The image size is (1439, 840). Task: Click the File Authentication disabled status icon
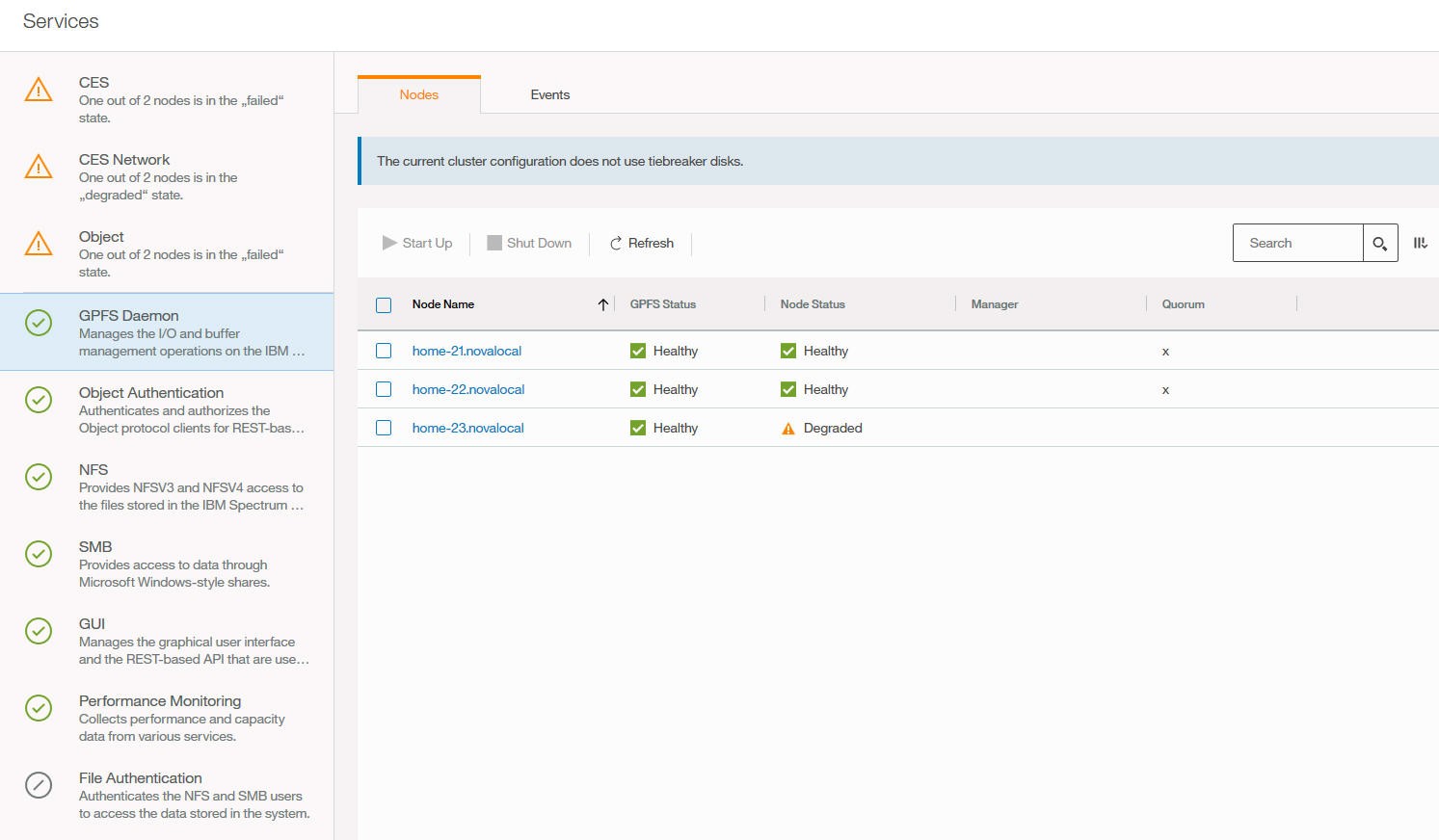(39, 785)
